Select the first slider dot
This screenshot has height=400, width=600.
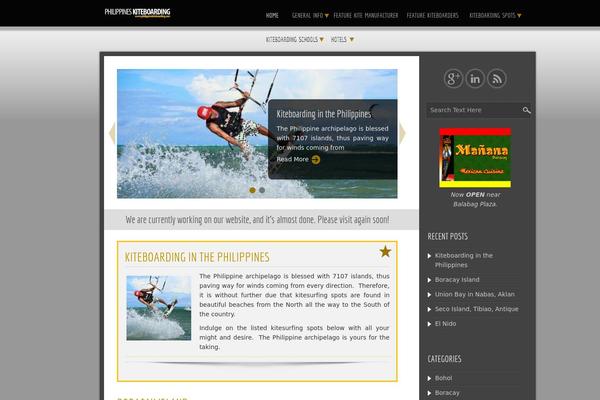click(x=253, y=190)
